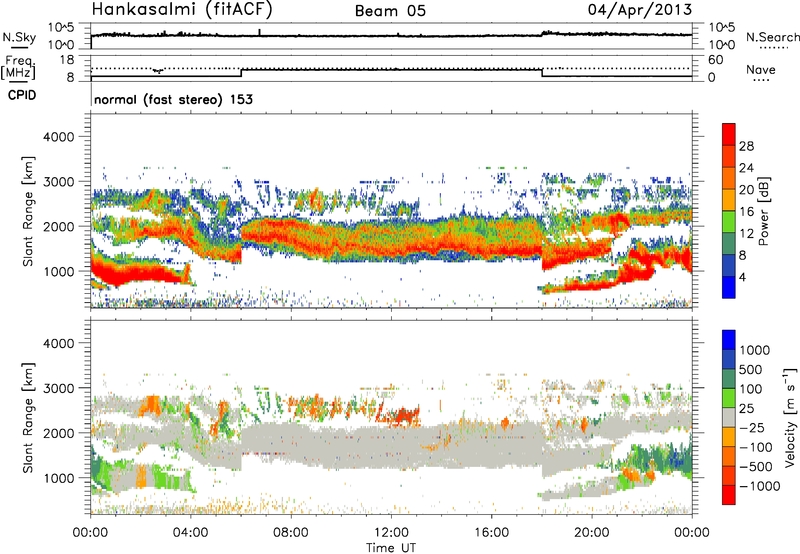800x554 pixels.
Task: Click the Velocity [m s-1] colorbar title
Action: [x=789, y=417]
